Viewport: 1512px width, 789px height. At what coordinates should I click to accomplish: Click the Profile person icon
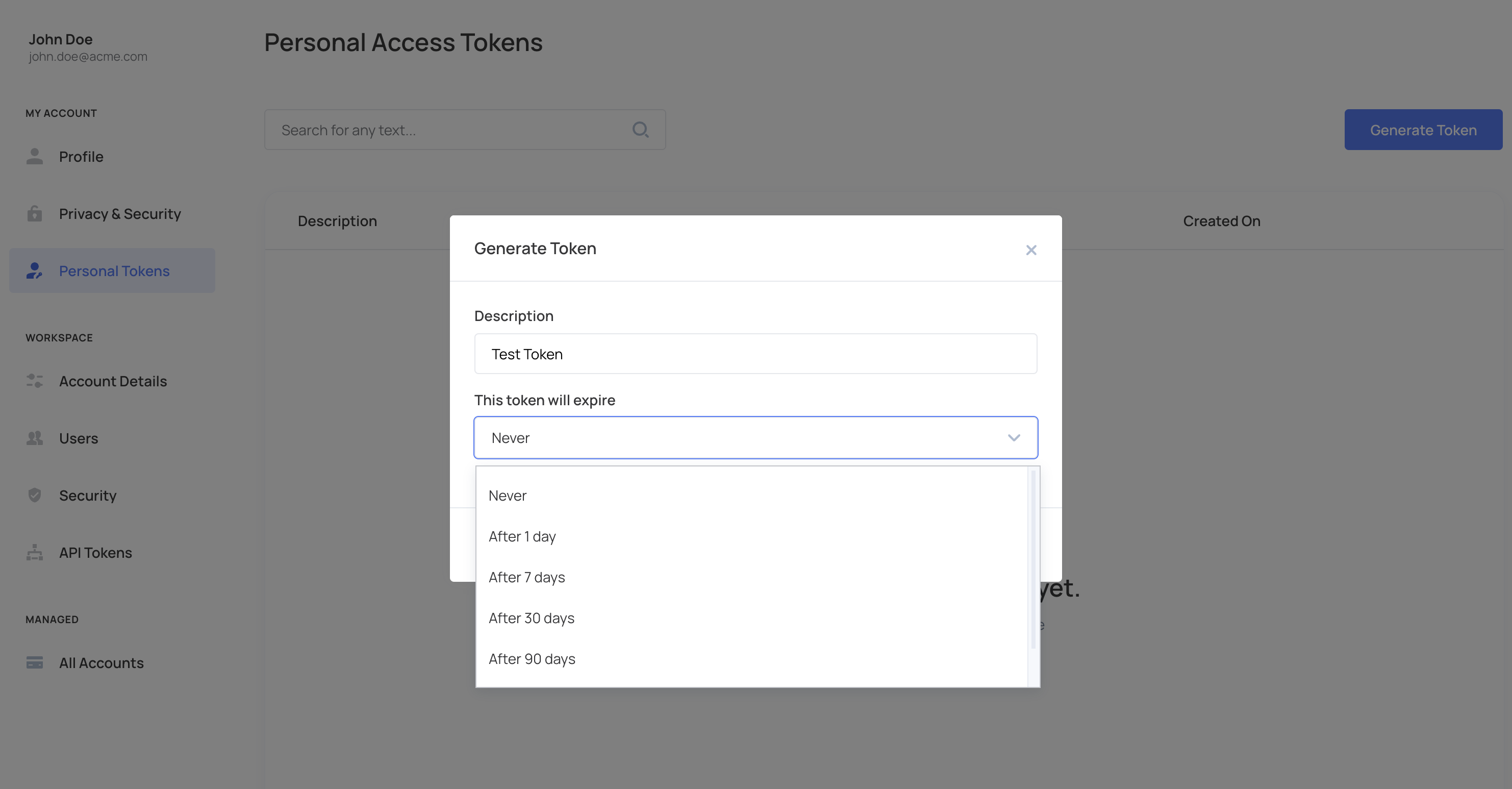[x=35, y=156]
